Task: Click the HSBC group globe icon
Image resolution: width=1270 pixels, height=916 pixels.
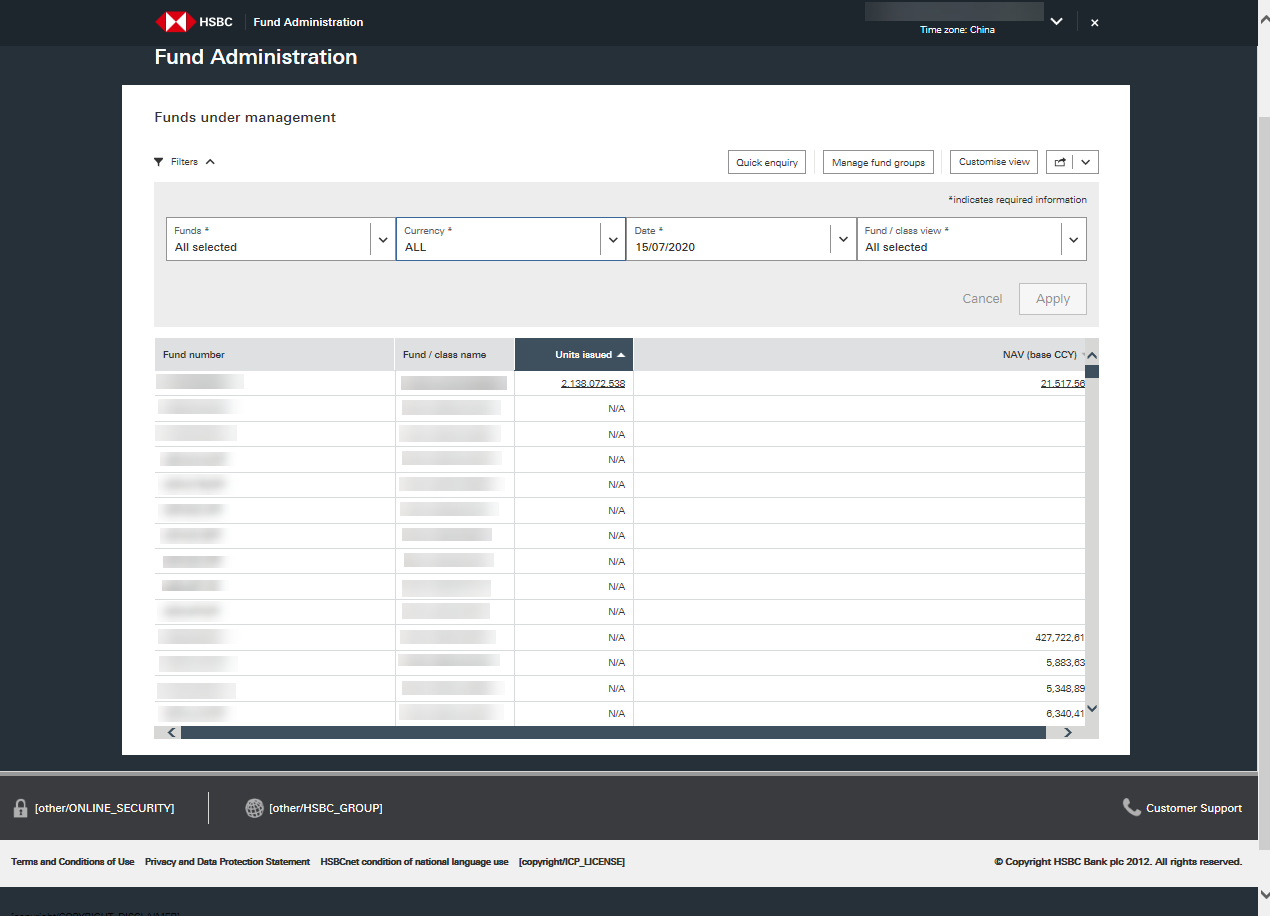Action: [x=254, y=808]
